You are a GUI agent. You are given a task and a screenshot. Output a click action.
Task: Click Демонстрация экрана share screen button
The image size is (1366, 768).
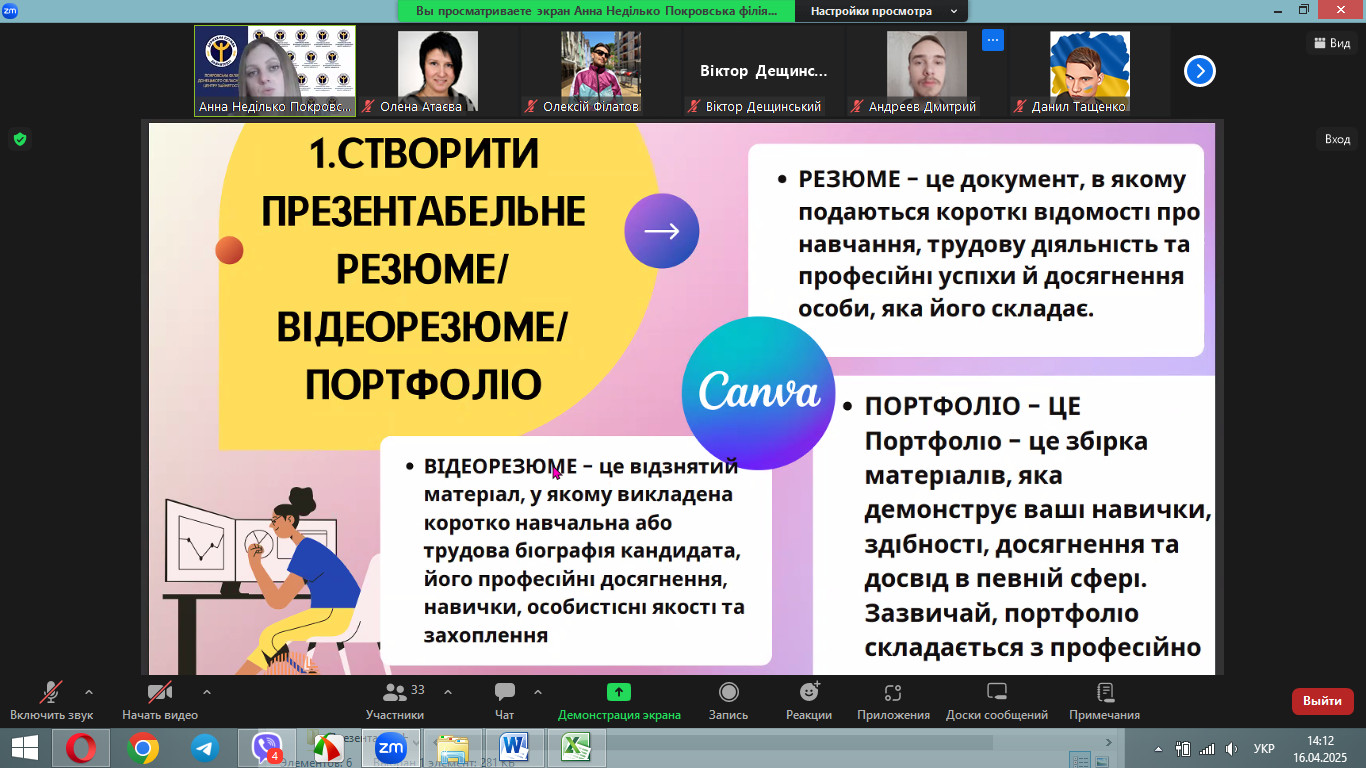click(619, 700)
